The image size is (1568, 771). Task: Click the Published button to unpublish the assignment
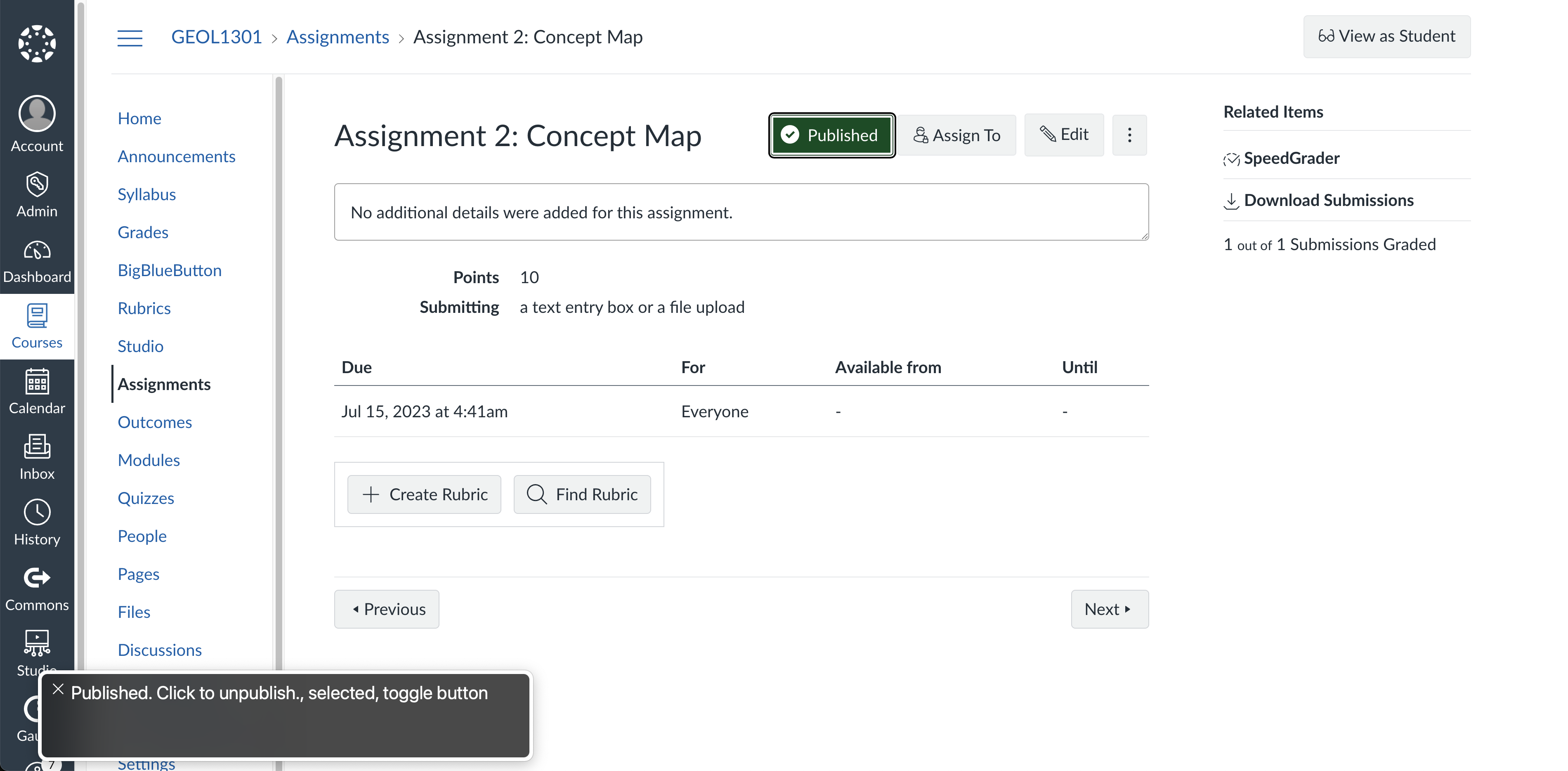831,135
